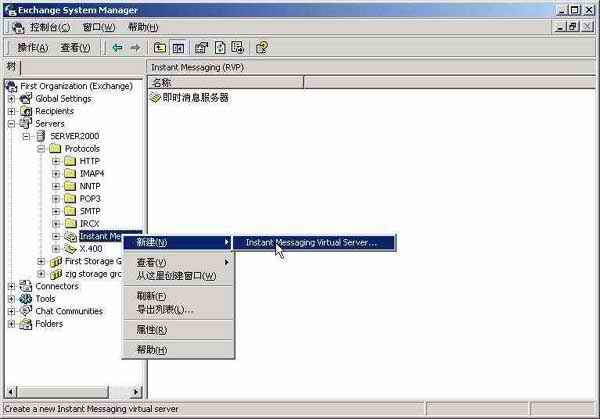The image size is (600, 419).
Task: Click the tree pane right scroll arrow
Action: point(135,392)
